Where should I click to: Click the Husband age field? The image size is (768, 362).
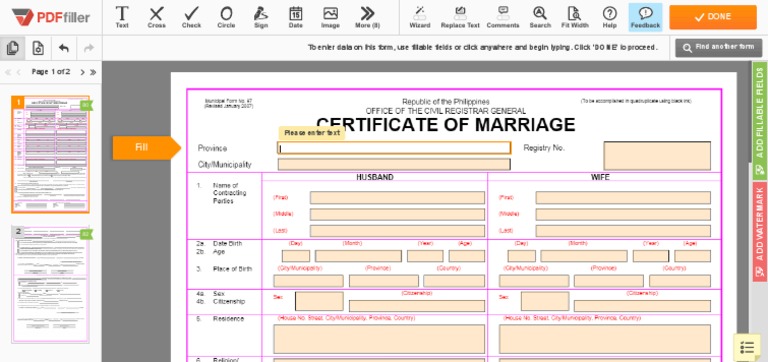click(x=467, y=256)
